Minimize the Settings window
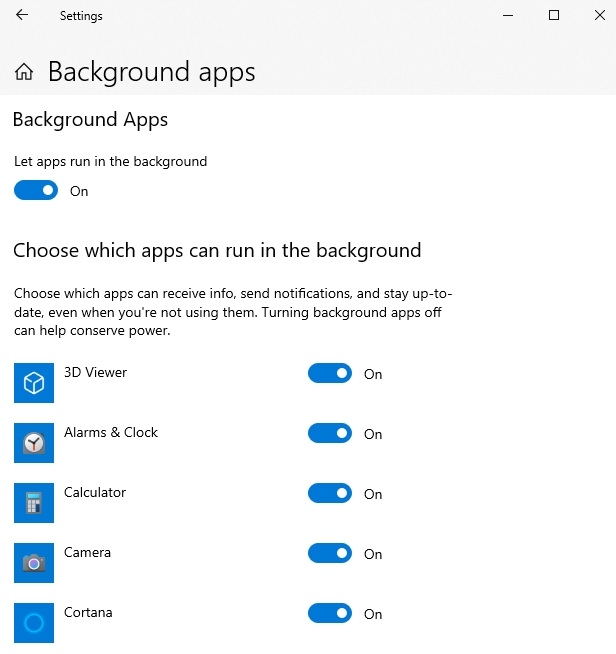The width and height of the screenshot is (616, 654). point(508,15)
